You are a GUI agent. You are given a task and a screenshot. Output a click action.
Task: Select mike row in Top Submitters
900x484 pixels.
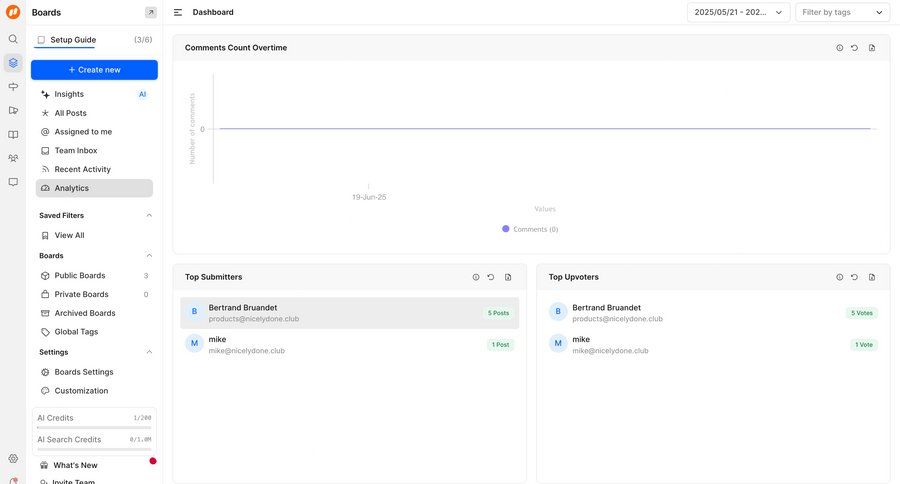coord(350,344)
